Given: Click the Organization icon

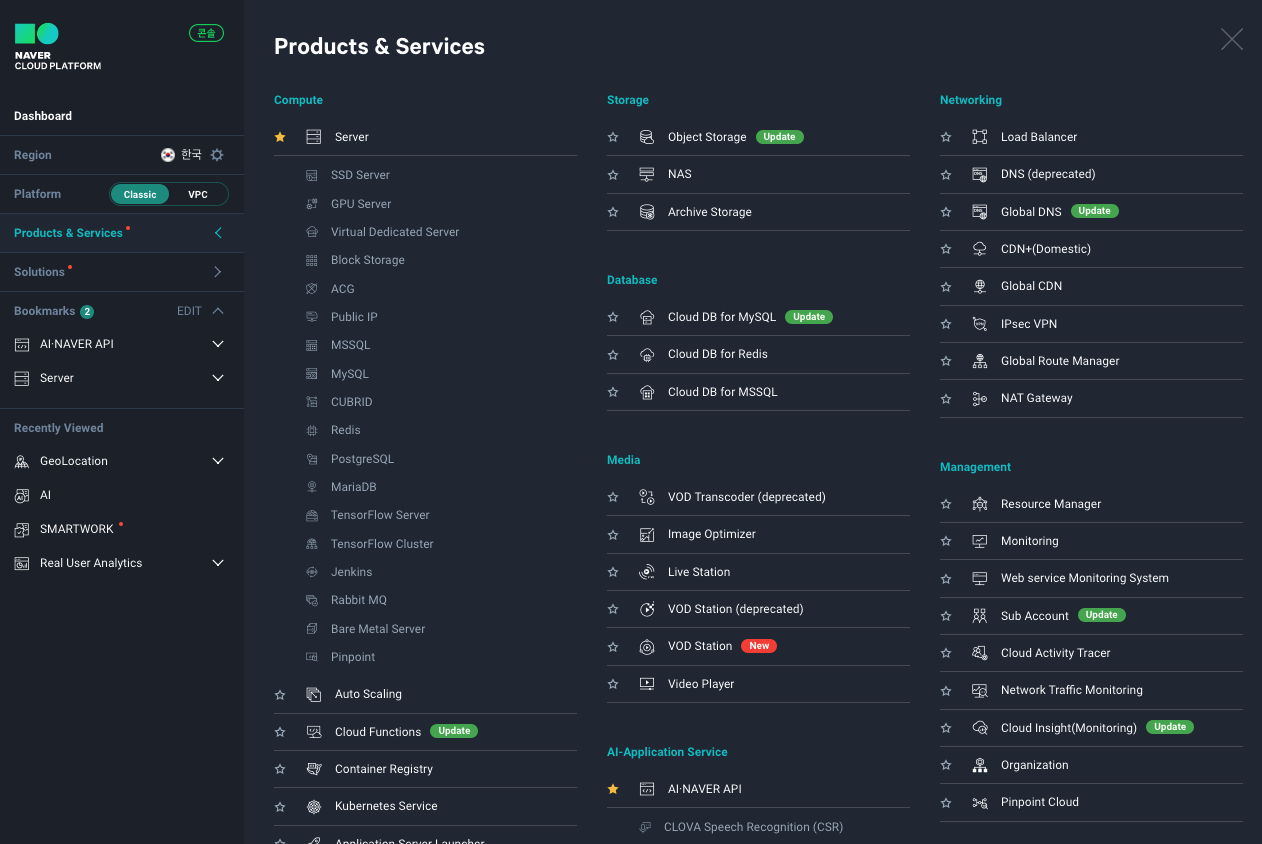Looking at the screenshot, I should pyautogui.click(x=980, y=765).
